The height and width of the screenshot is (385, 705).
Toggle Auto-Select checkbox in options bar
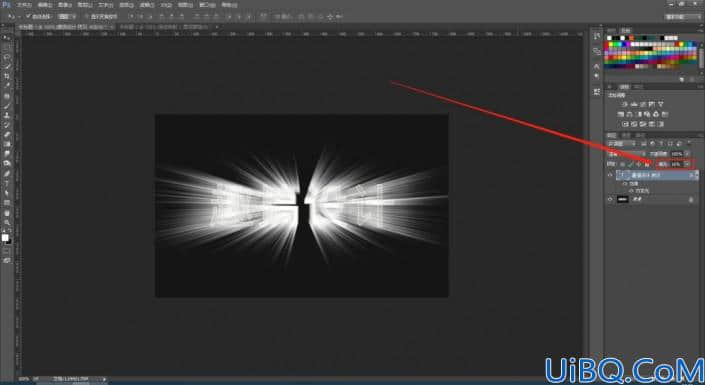click(x=28, y=16)
